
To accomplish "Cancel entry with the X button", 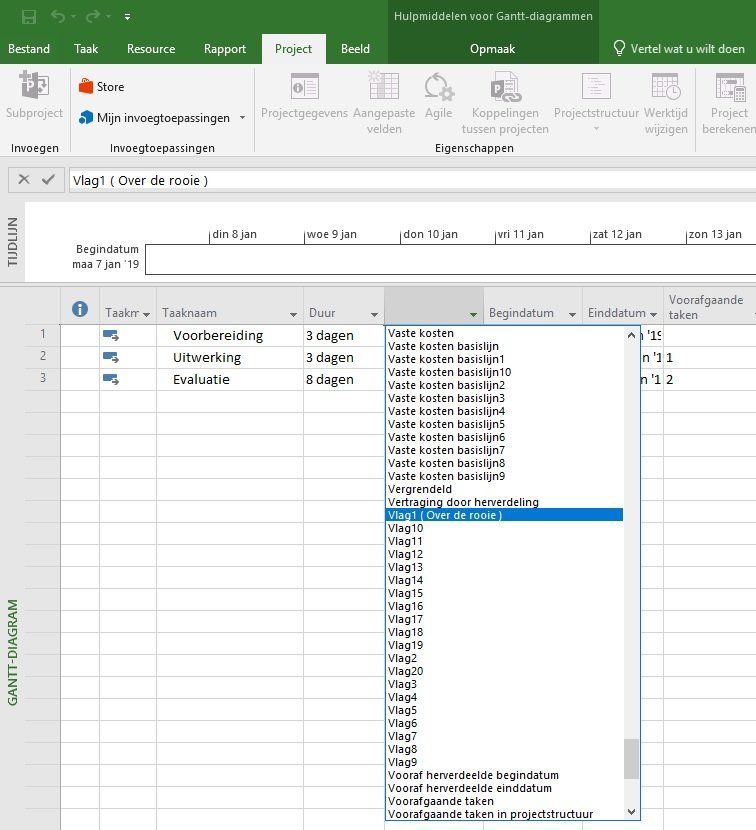I will click(24, 179).
